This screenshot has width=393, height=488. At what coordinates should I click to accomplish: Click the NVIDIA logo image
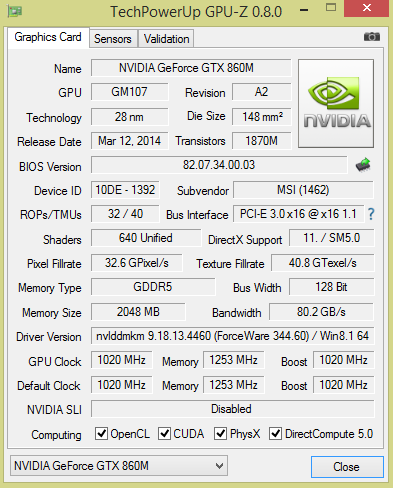pyautogui.click(x=336, y=103)
